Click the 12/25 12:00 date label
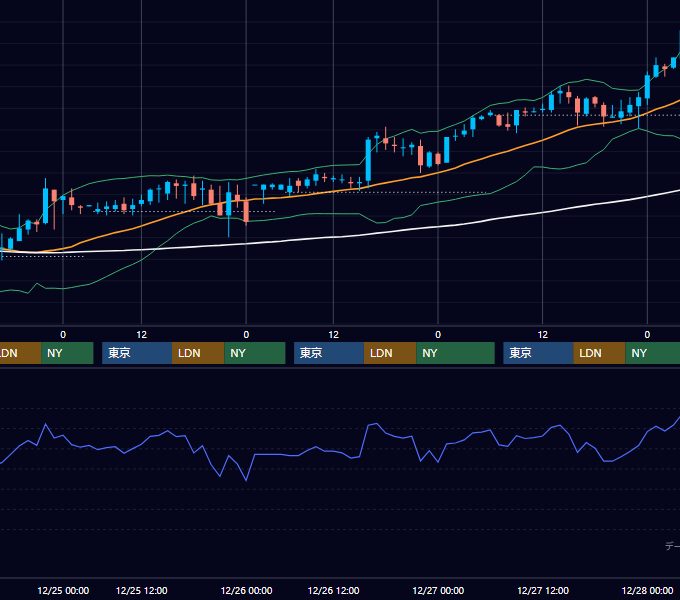Viewport: 680px width, 600px height. click(x=142, y=590)
